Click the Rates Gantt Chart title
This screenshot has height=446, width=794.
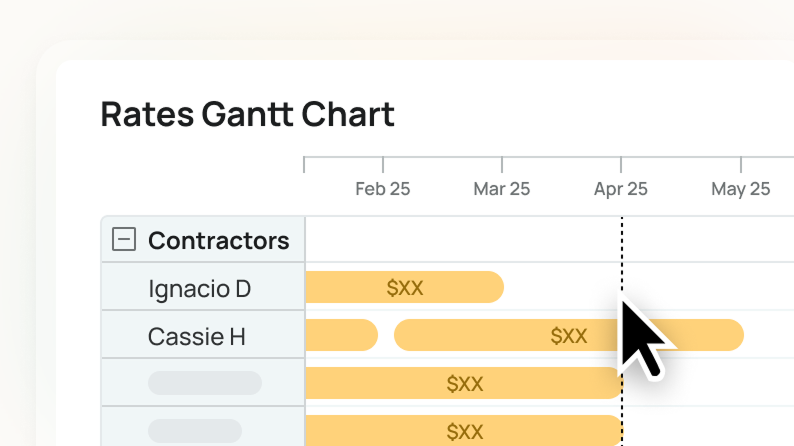[247, 114]
